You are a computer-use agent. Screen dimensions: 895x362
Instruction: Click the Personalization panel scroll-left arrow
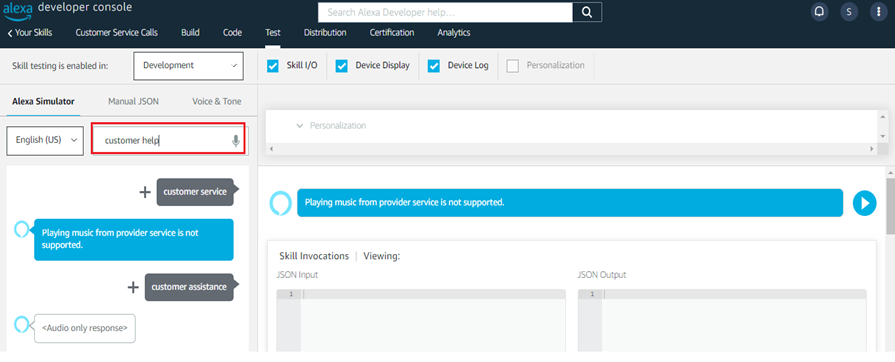coord(271,149)
